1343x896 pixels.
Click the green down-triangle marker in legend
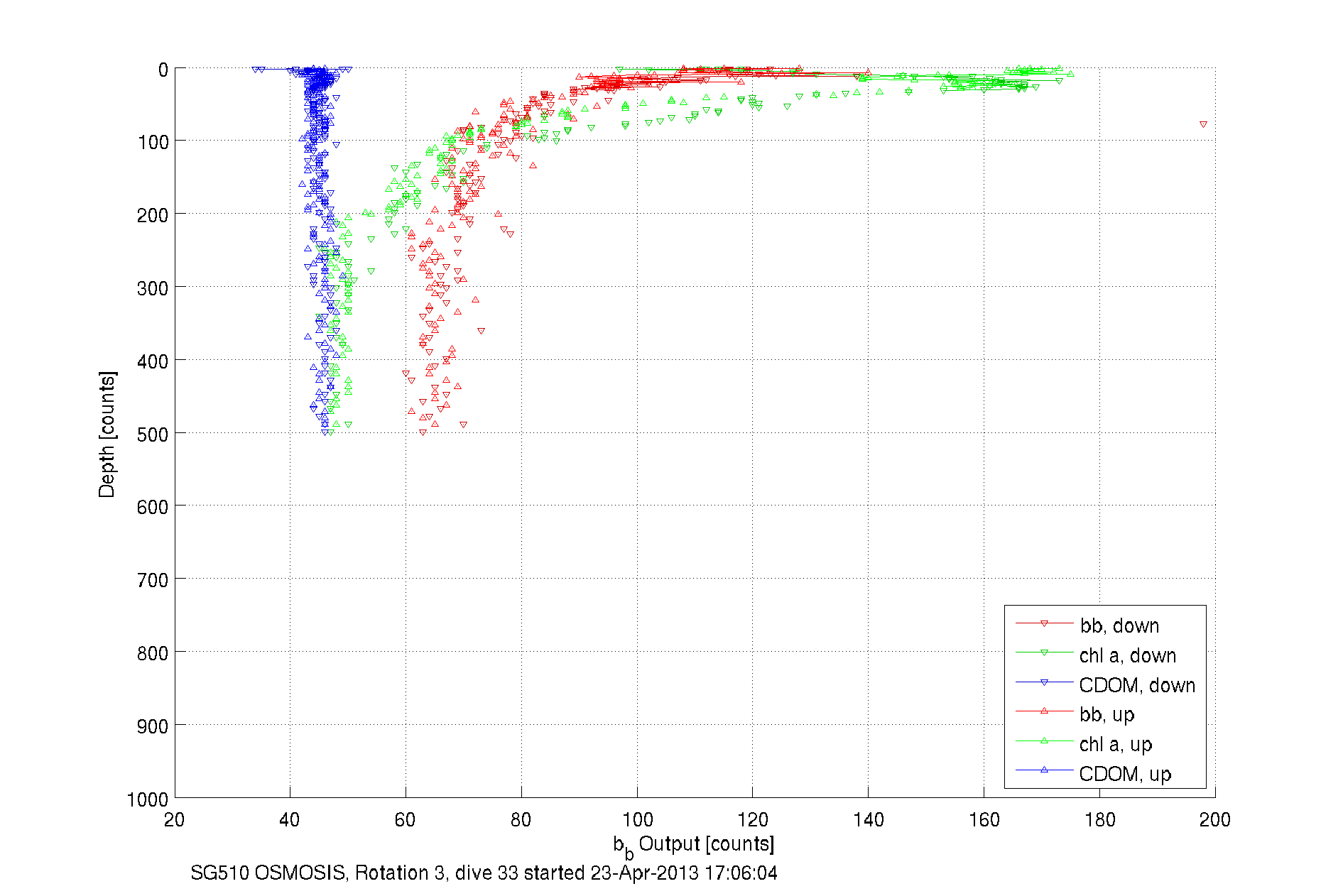point(1044,652)
